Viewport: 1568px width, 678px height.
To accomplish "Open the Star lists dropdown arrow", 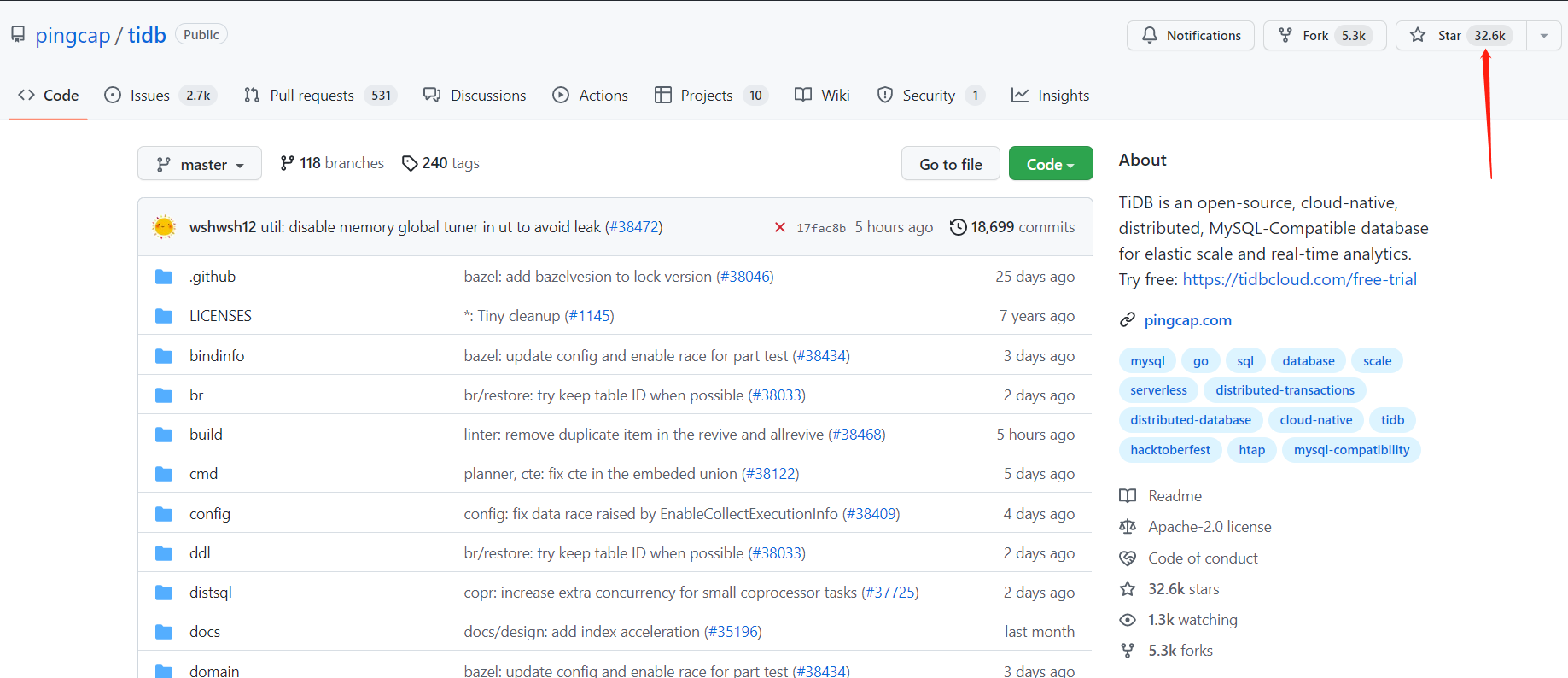I will coord(1544,36).
